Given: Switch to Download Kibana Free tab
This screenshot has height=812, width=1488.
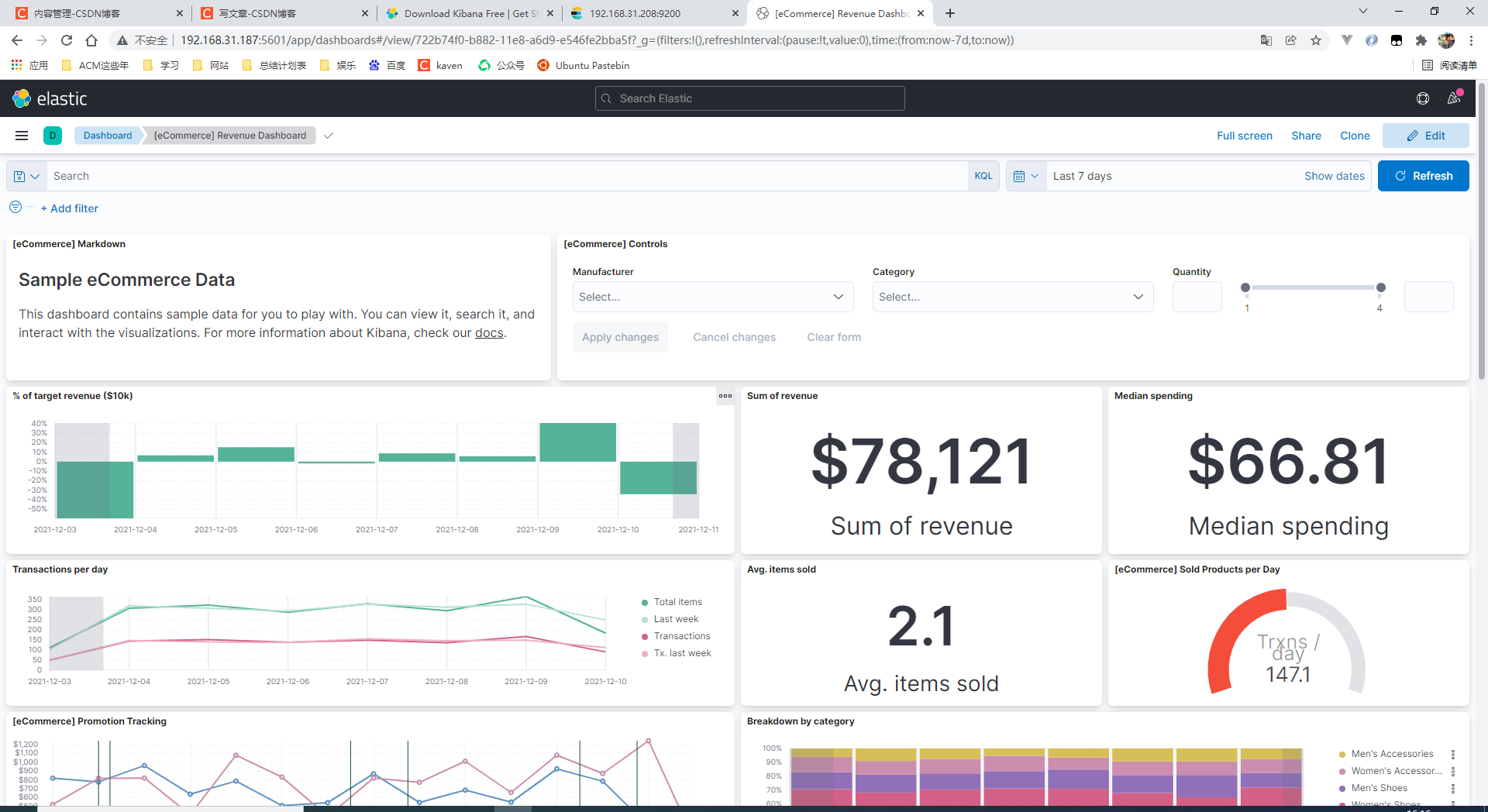Looking at the screenshot, I should (470, 13).
